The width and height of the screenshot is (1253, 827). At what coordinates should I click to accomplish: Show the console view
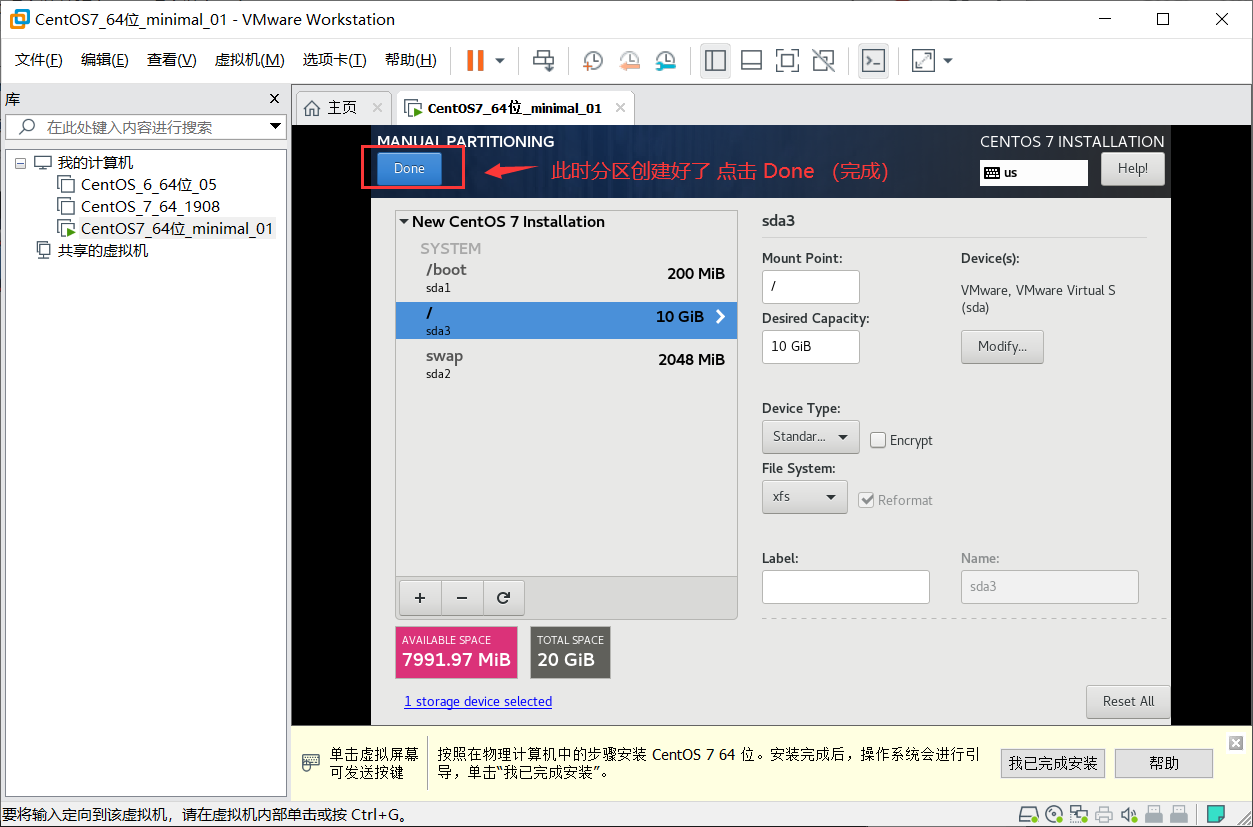pos(873,61)
